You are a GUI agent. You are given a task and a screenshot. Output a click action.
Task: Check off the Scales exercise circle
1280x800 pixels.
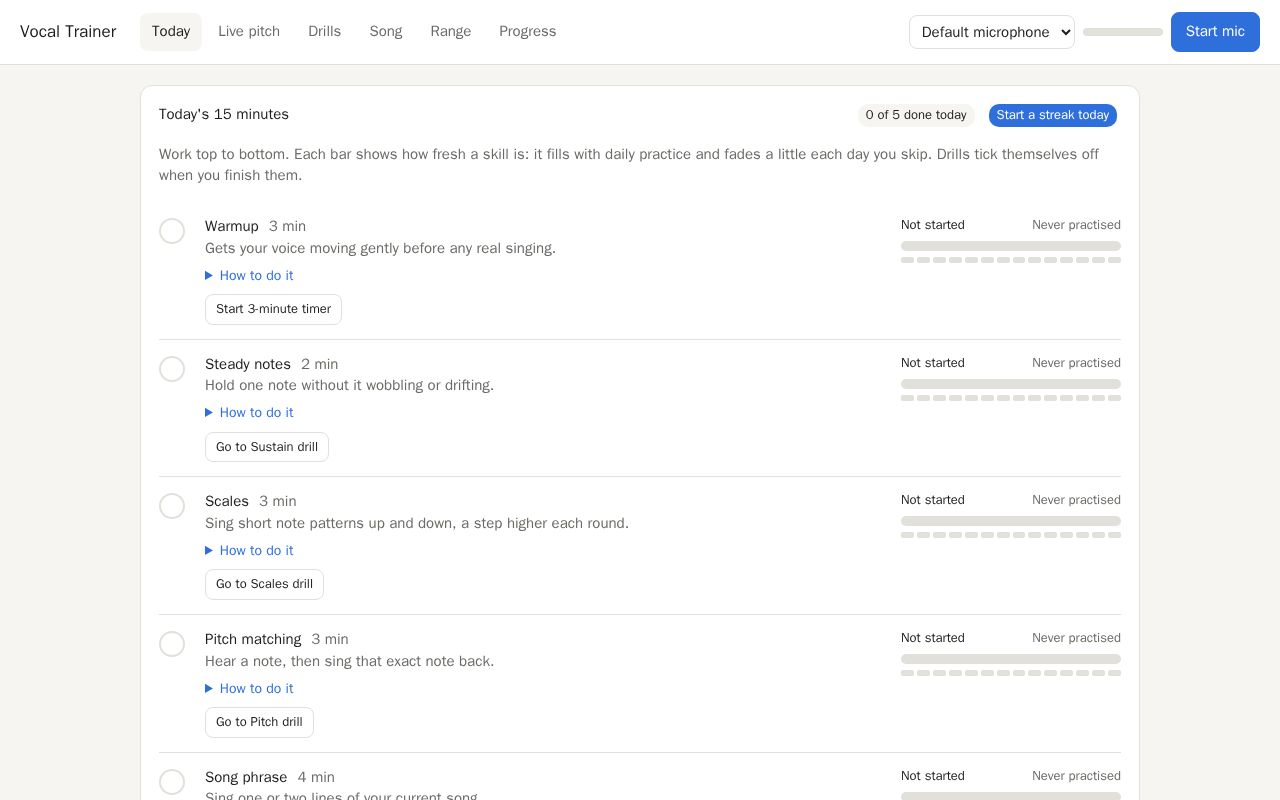(x=172, y=506)
